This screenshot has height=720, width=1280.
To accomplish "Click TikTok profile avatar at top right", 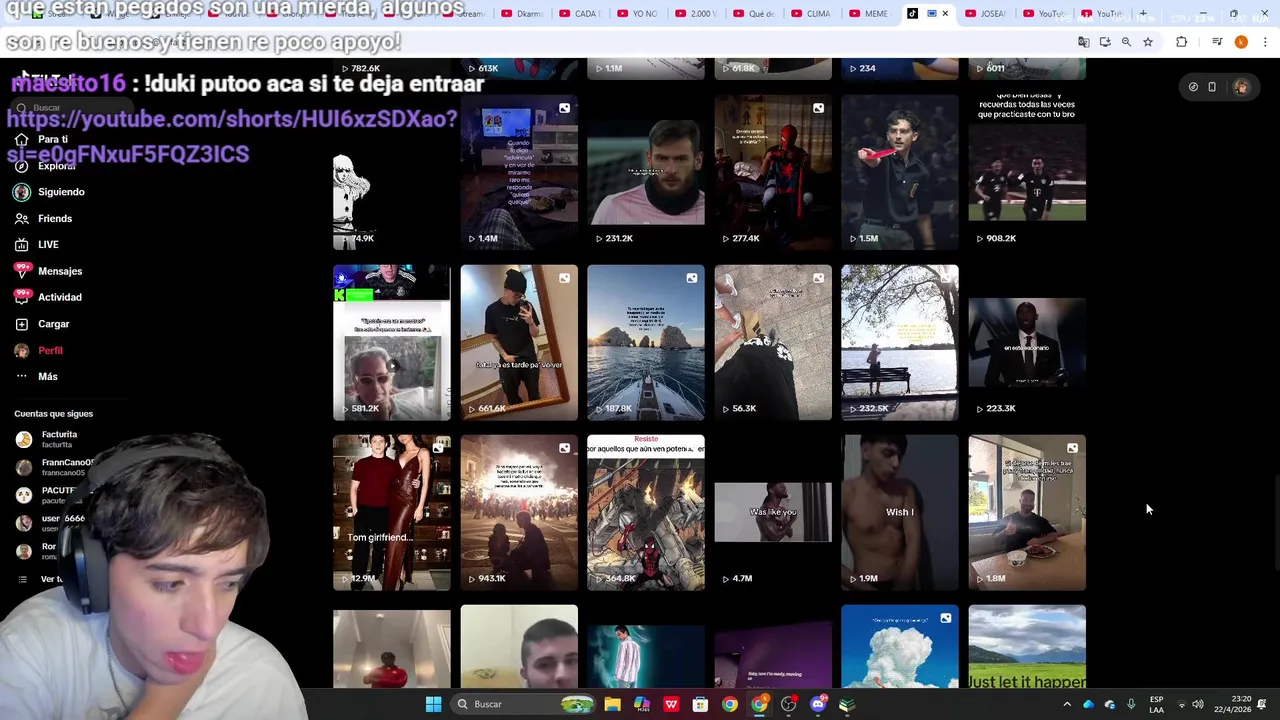I will [x=1241, y=87].
